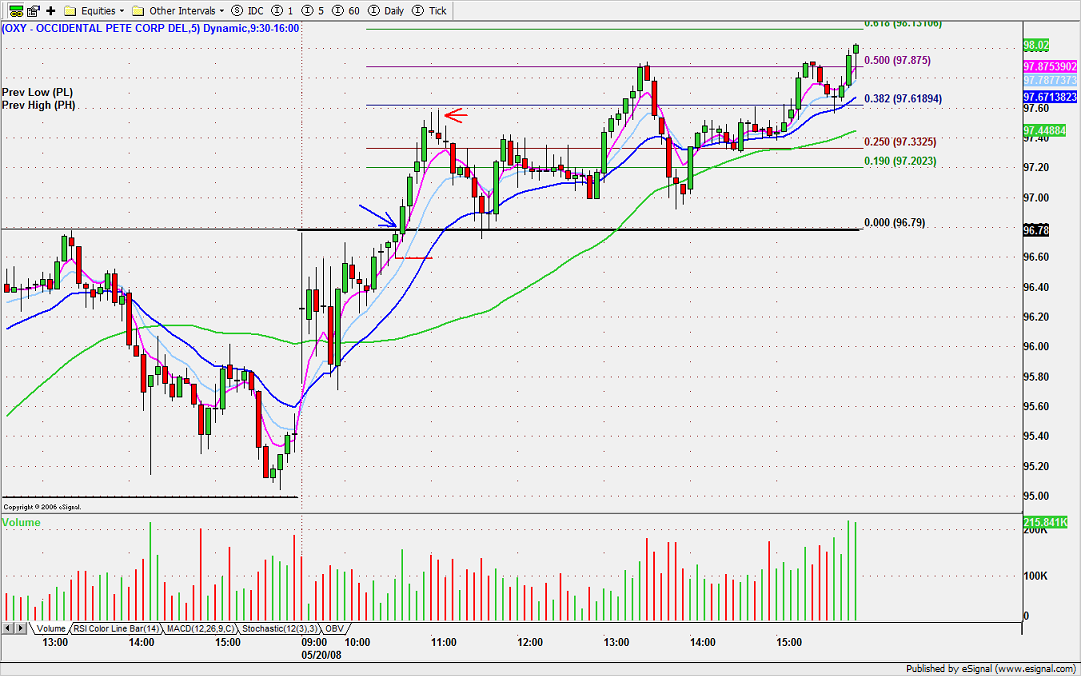Click the 05/20/08 date label
Viewport: 1081px width, 676px height.
click(321, 655)
